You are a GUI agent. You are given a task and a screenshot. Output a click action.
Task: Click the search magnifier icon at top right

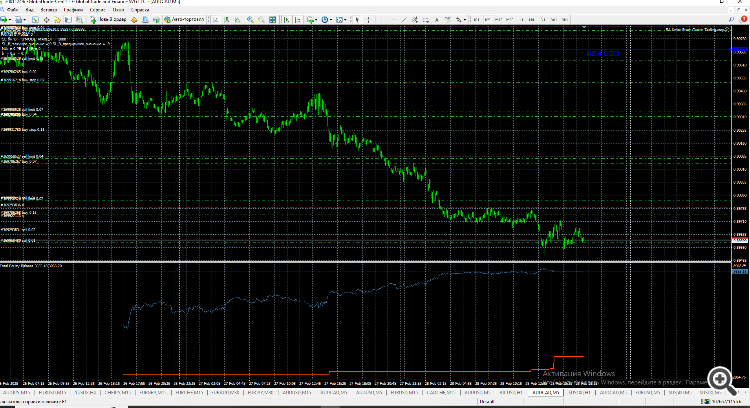pos(731,20)
